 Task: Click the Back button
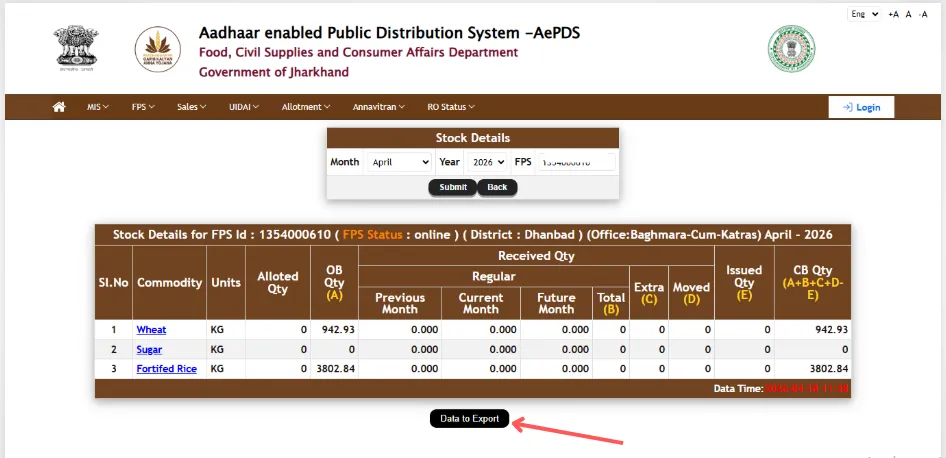[x=497, y=187]
